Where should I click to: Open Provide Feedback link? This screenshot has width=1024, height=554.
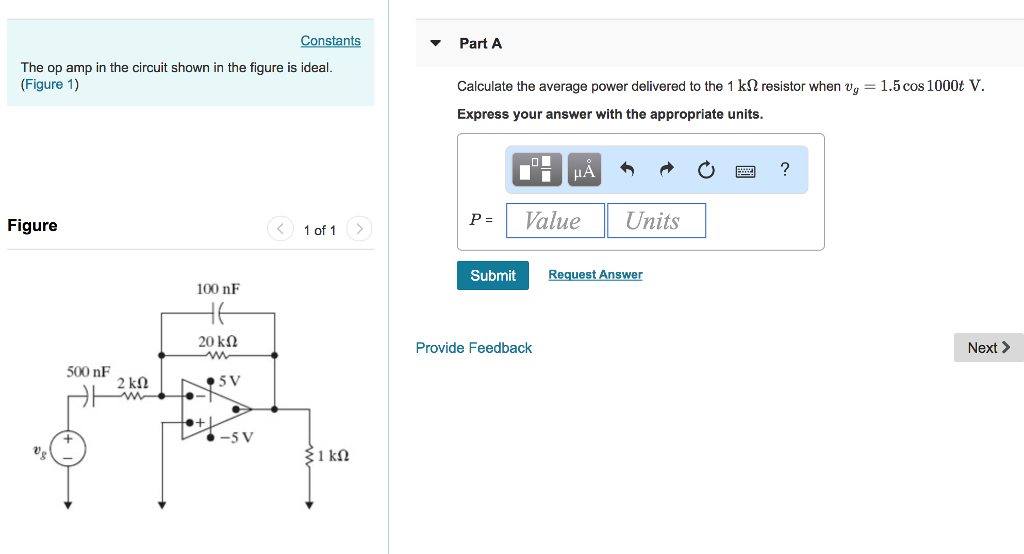pyautogui.click(x=473, y=348)
